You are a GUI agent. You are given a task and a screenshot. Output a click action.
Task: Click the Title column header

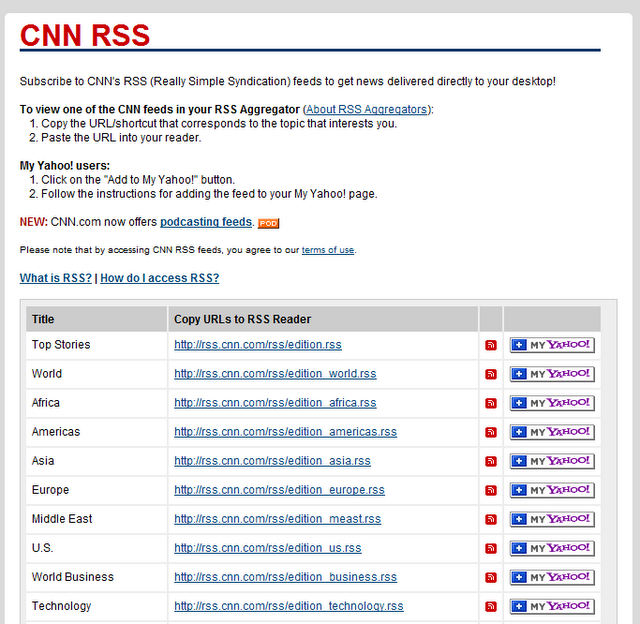(96, 319)
